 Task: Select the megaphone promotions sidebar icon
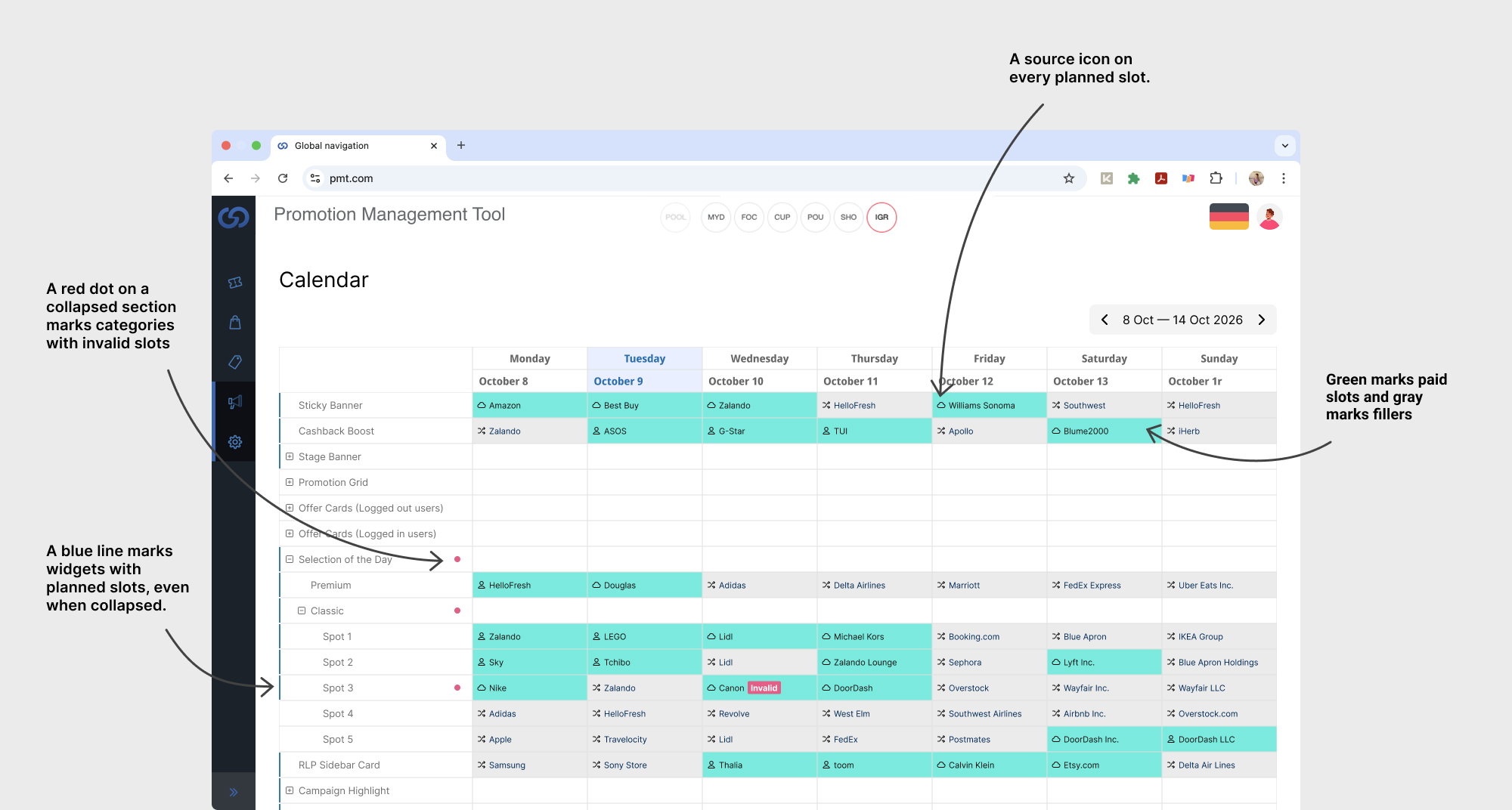click(x=235, y=402)
